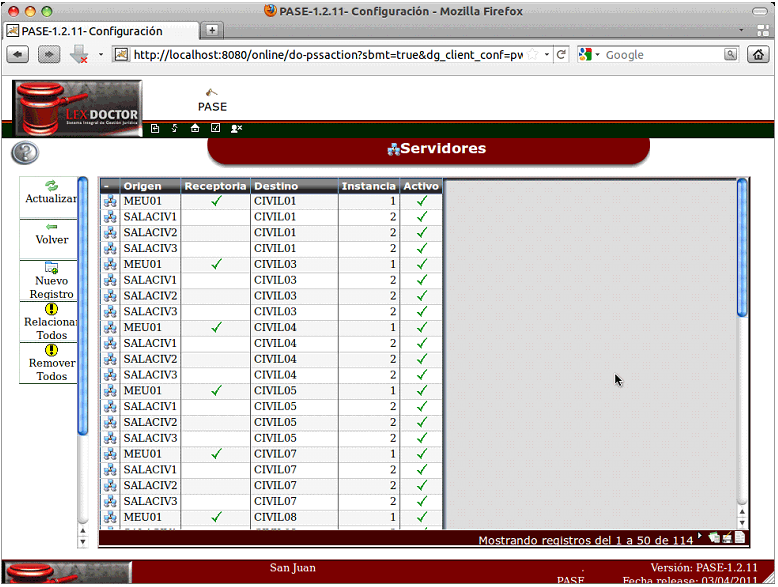Toggle Activo checkmark for MEU01 CIVIL01 row
The height and width of the screenshot is (587, 778).
pos(421,201)
